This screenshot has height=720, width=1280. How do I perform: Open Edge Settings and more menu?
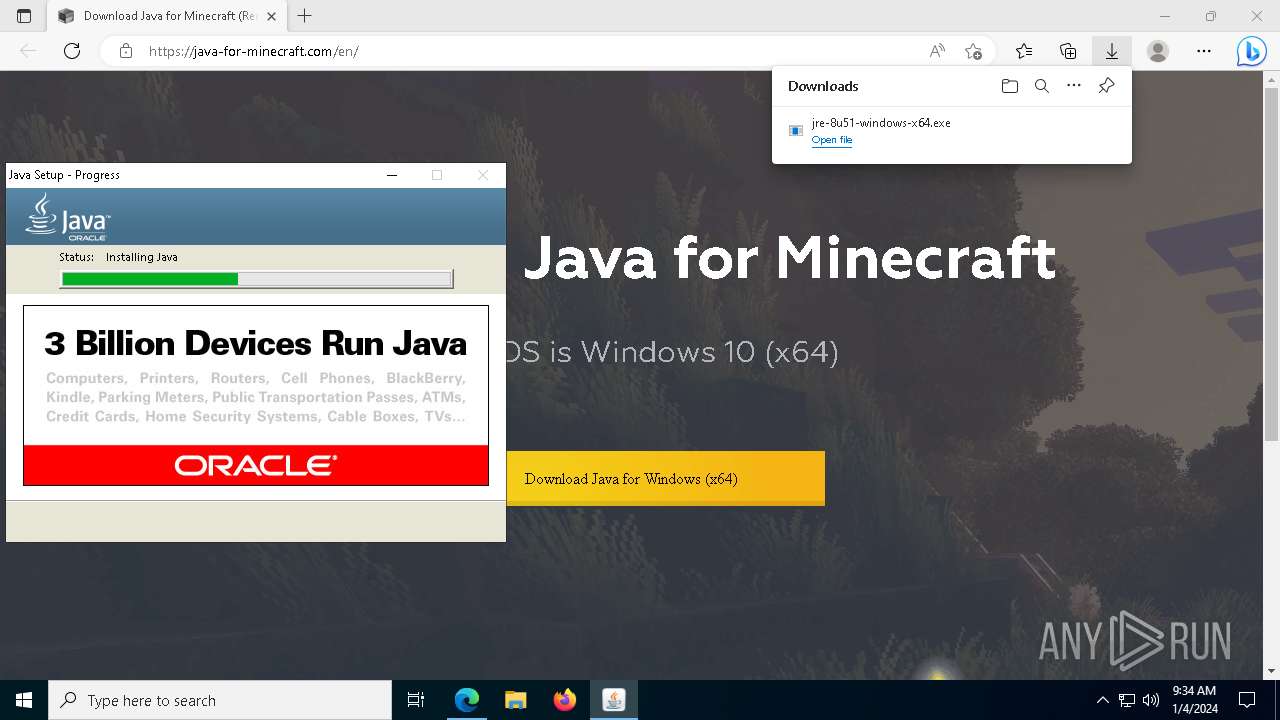1204,51
